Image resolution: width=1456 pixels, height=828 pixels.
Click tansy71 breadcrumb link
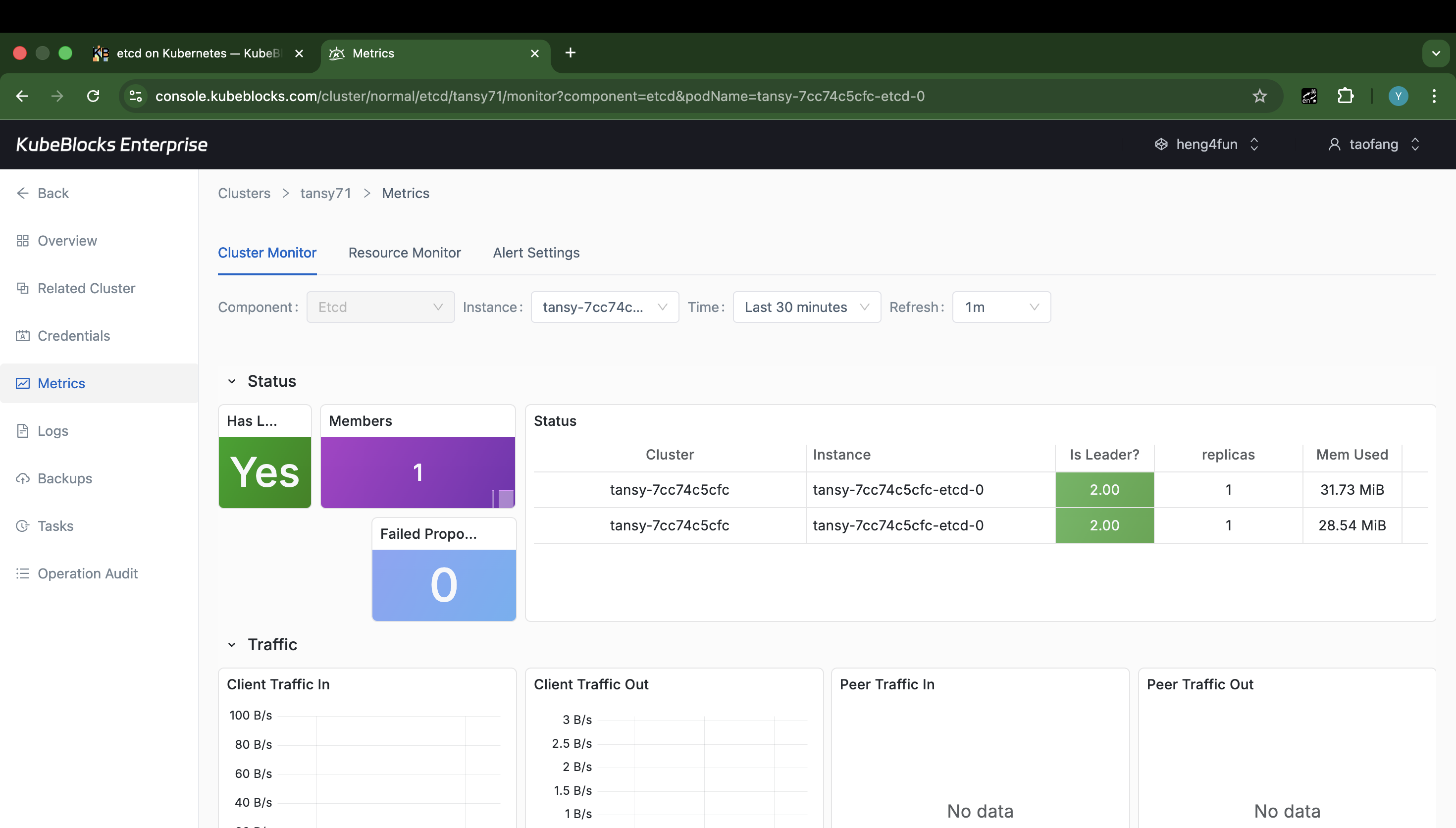pos(325,193)
